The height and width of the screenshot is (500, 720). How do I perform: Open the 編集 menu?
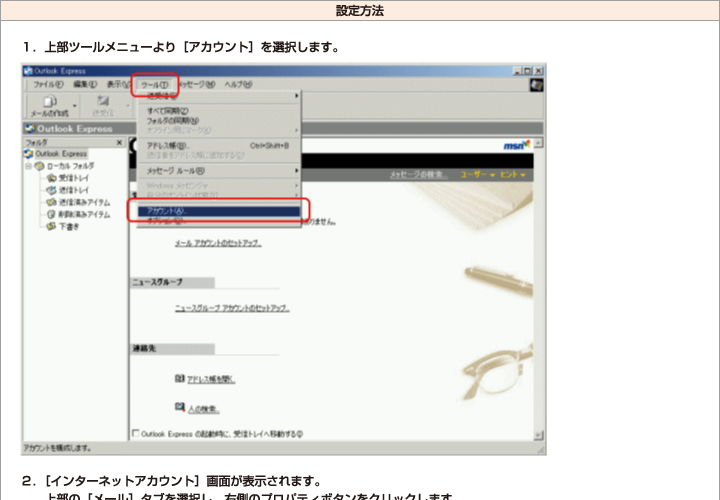[x=85, y=84]
